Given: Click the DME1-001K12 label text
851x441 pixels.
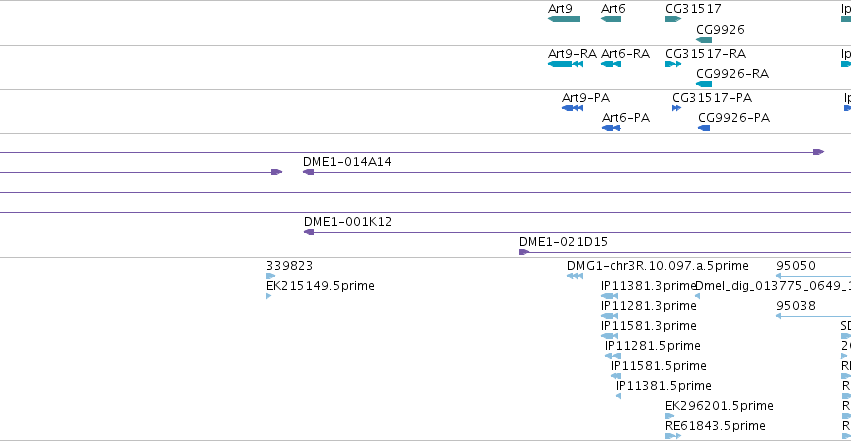Looking at the screenshot, I should pyautogui.click(x=348, y=222).
